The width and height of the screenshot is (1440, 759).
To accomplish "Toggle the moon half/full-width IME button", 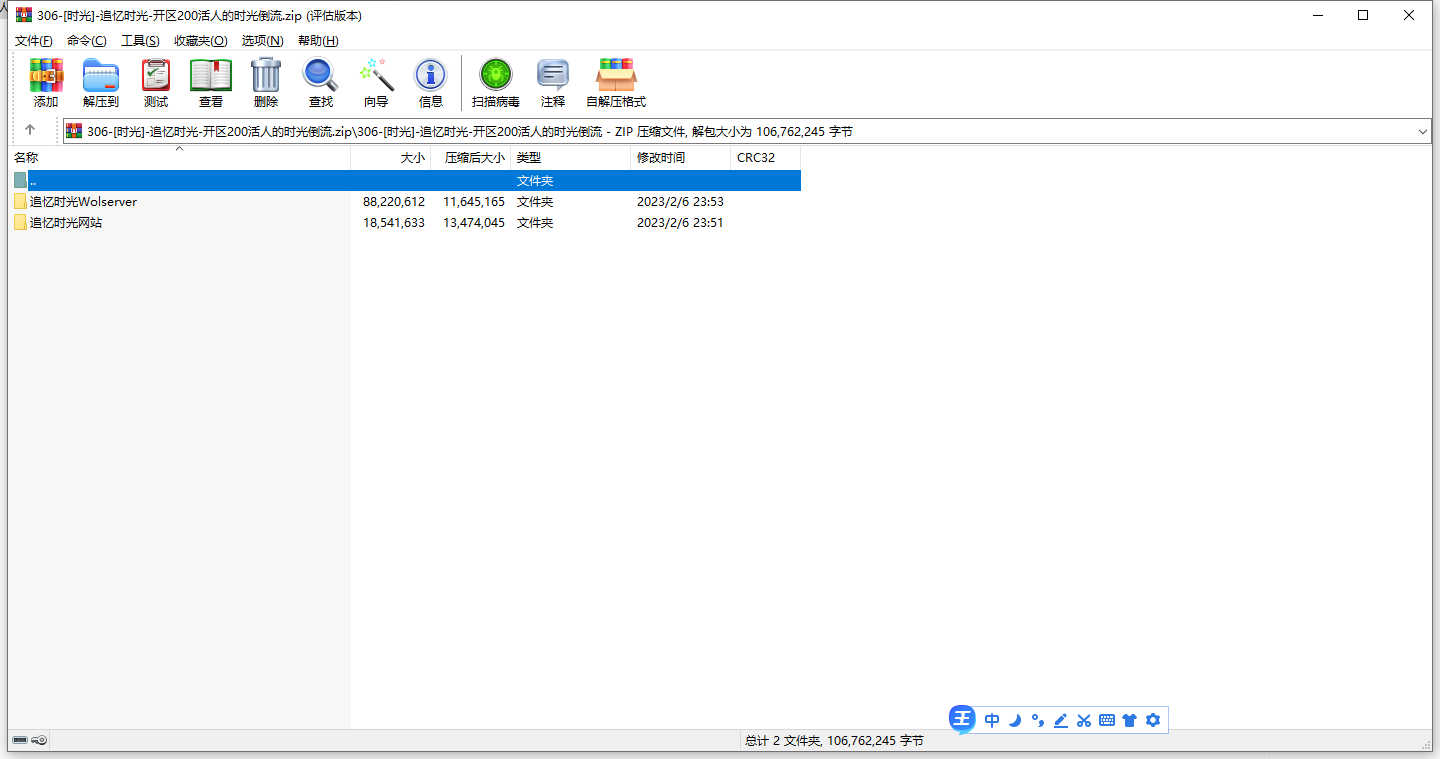I will coord(1015,720).
